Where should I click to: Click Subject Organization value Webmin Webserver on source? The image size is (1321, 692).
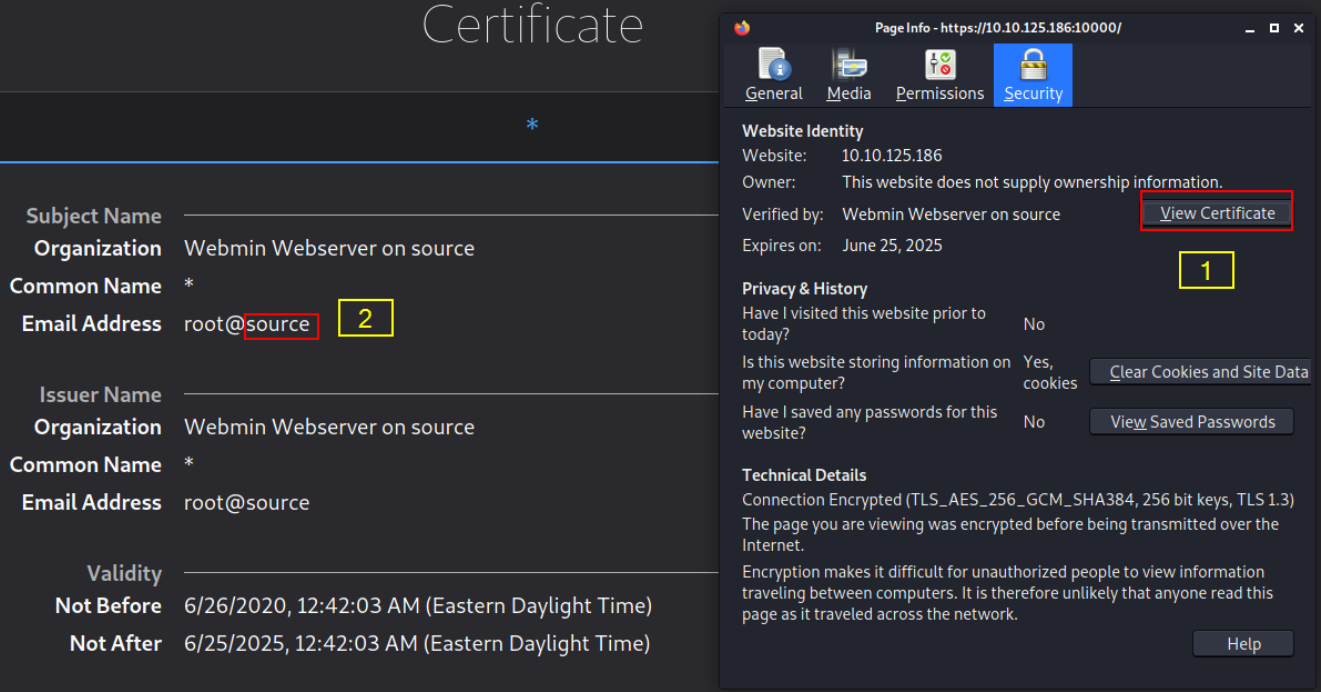[x=329, y=248]
